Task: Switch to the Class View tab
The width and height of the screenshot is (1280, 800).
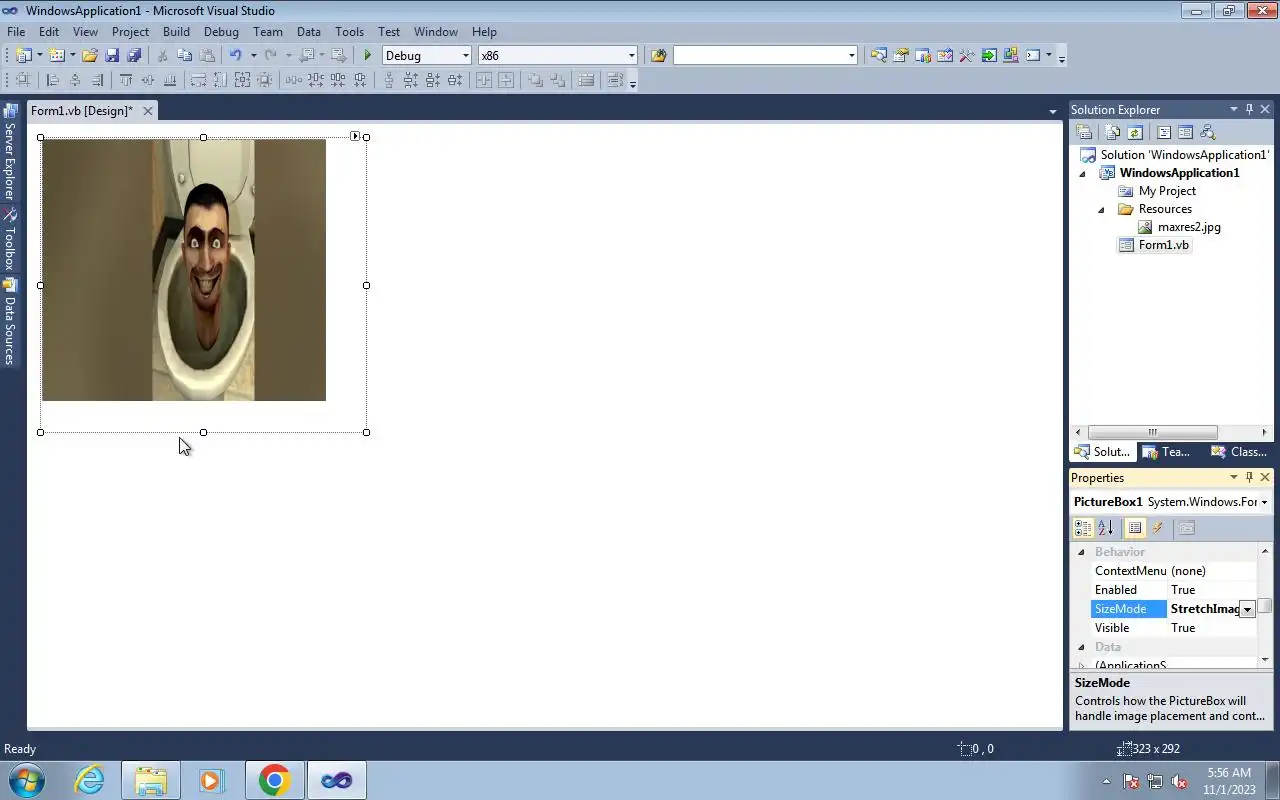Action: click(x=1240, y=452)
